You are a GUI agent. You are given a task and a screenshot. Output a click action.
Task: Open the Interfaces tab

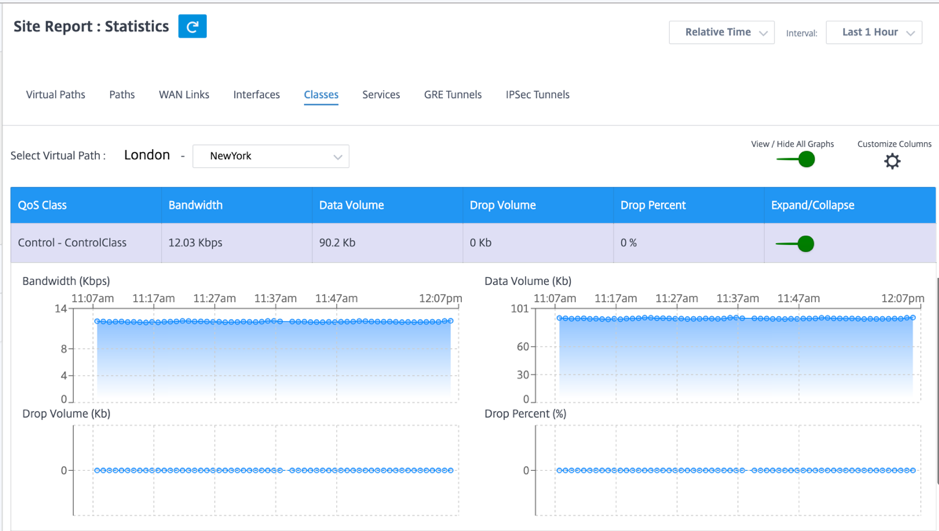point(256,95)
